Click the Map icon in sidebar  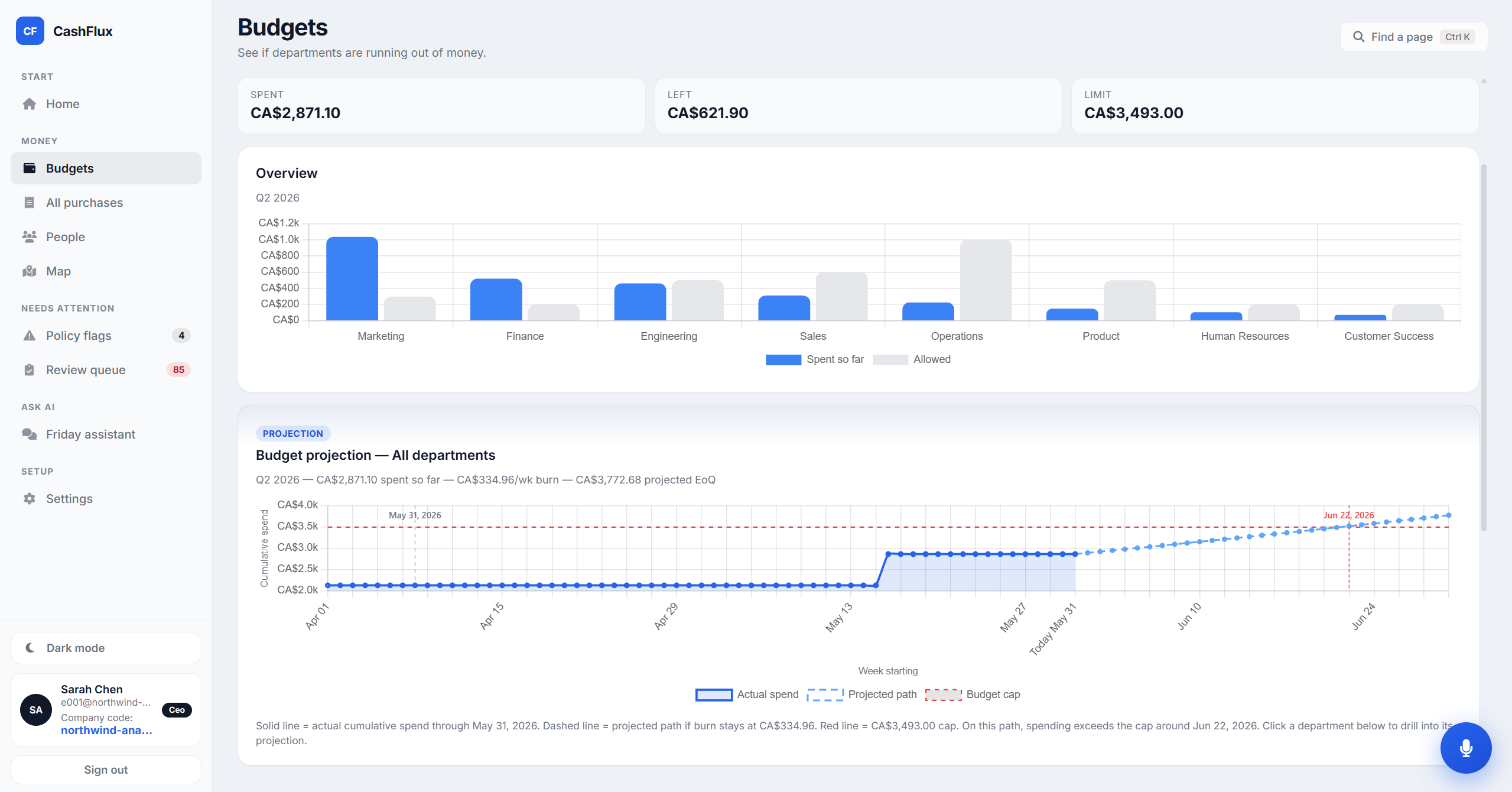[29, 271]
